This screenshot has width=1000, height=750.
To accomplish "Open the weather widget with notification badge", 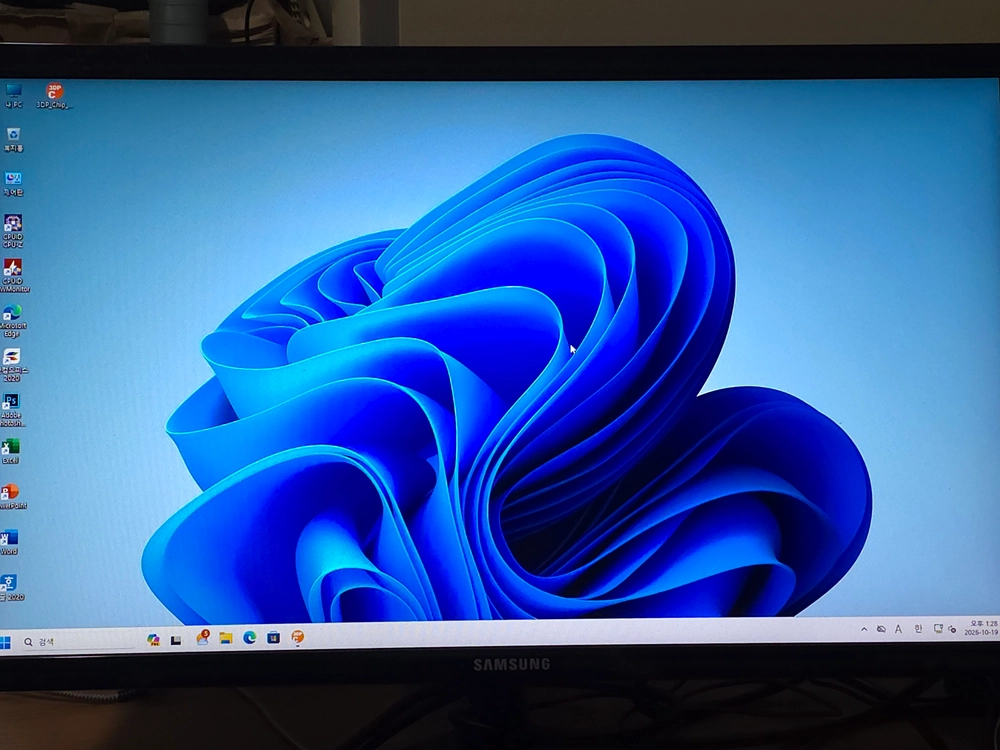I will tap(203, 638).
